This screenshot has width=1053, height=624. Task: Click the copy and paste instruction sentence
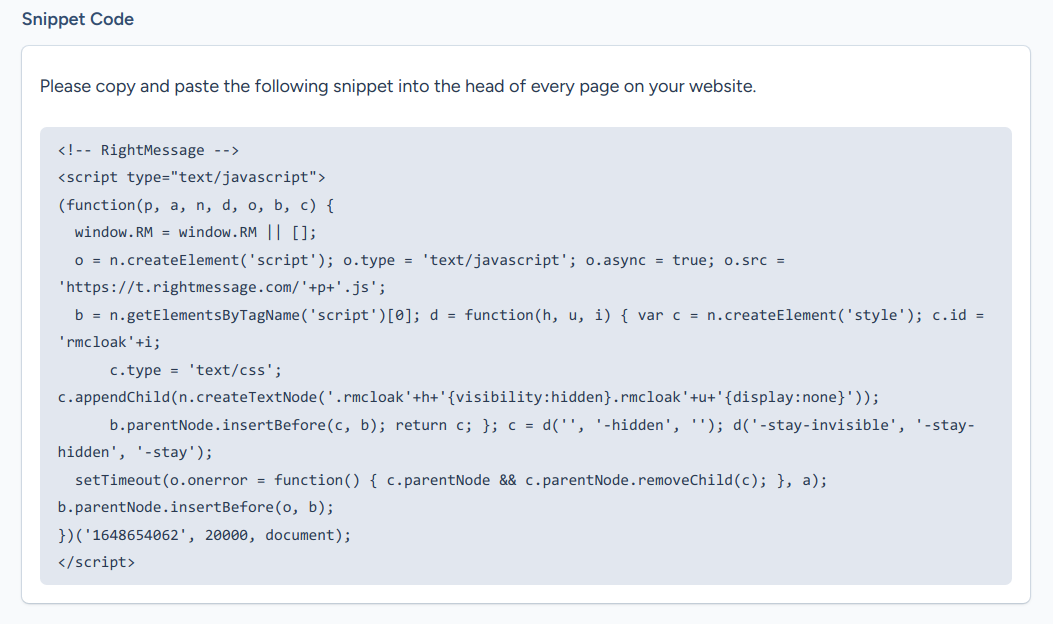click(397, 86)
